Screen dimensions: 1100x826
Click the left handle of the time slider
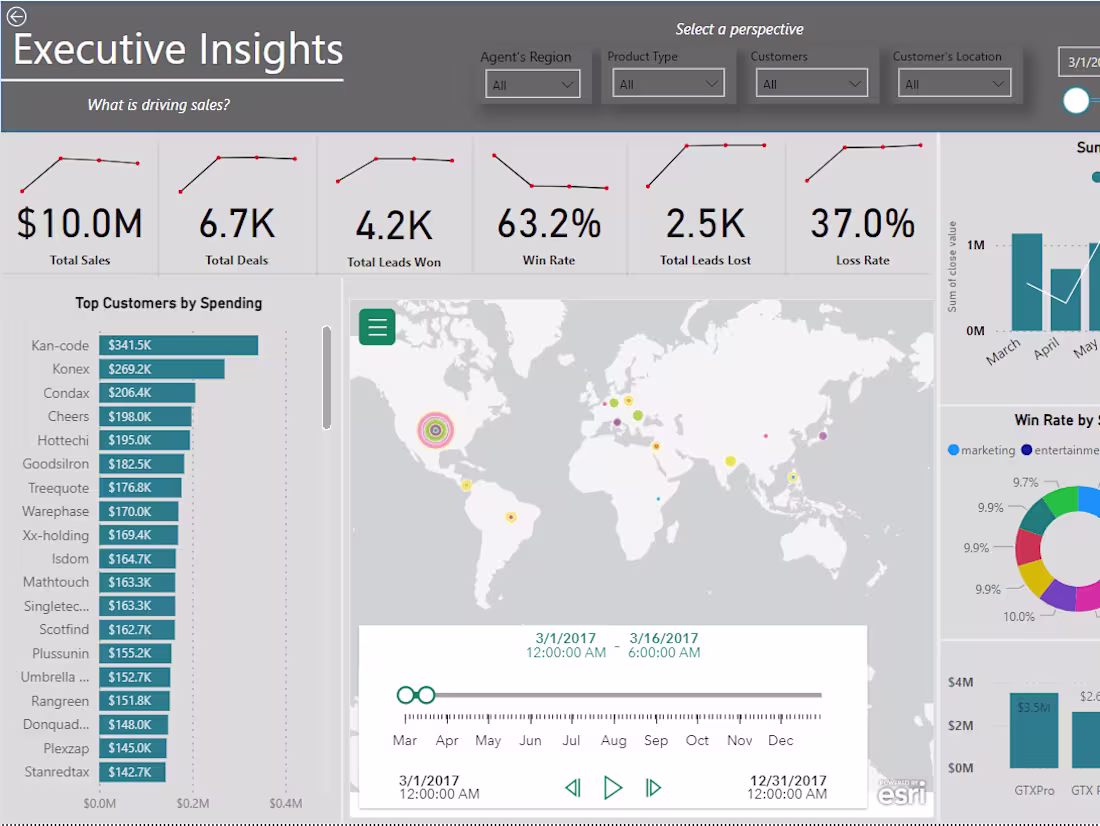coord(408,694)
